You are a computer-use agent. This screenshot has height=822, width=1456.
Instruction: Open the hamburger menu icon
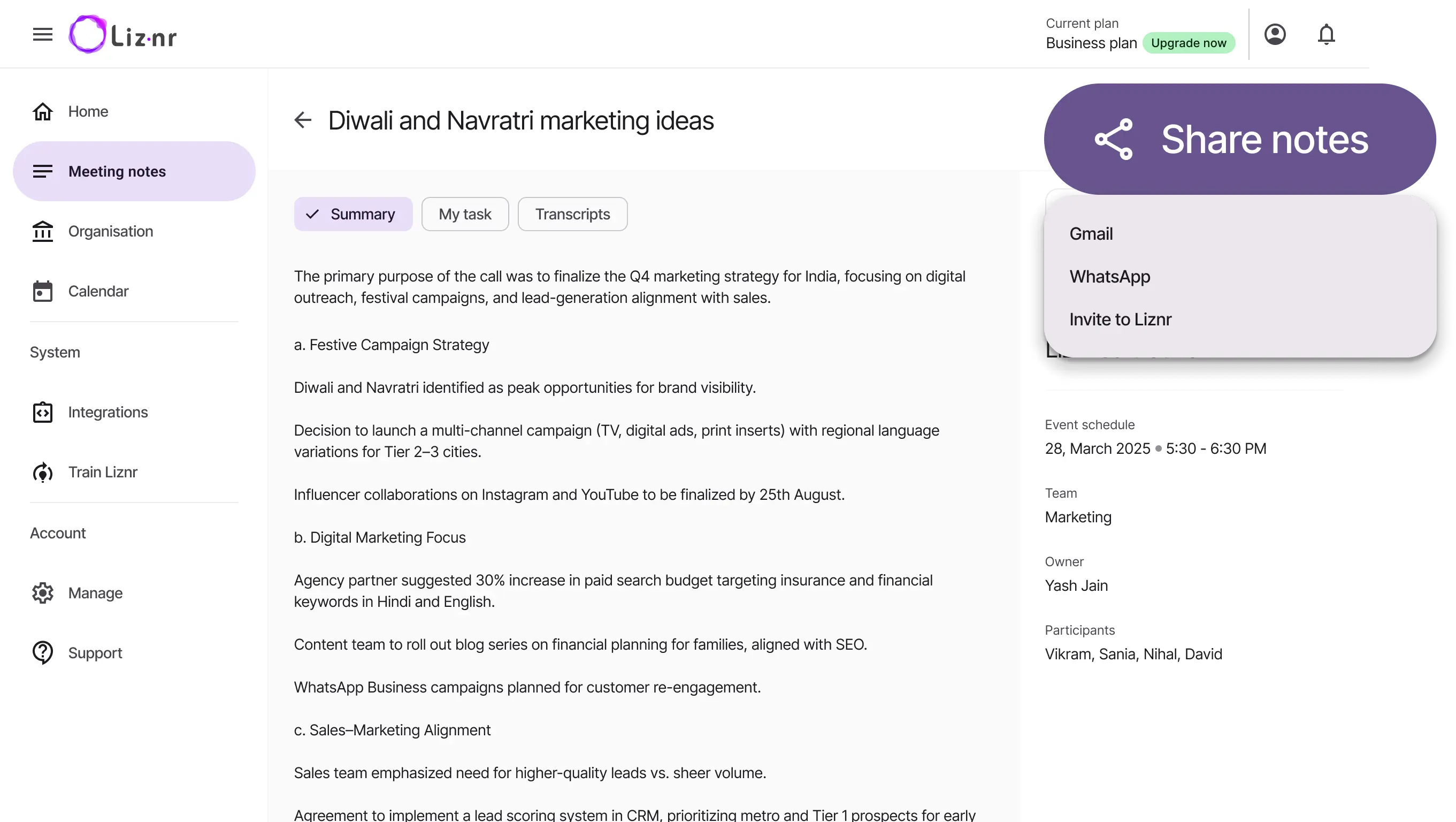click(42, 34)
